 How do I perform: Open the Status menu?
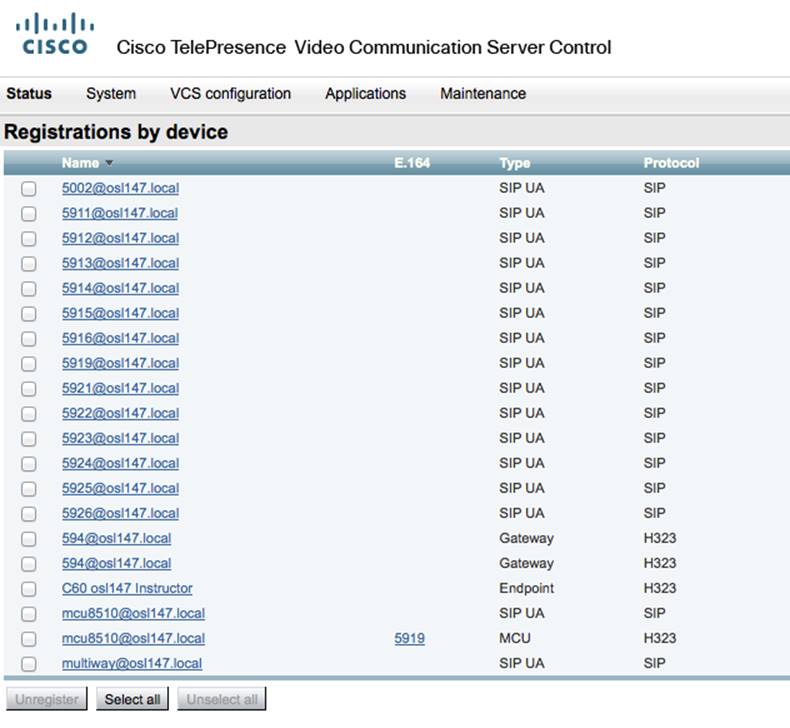click(x=29, y=94)
